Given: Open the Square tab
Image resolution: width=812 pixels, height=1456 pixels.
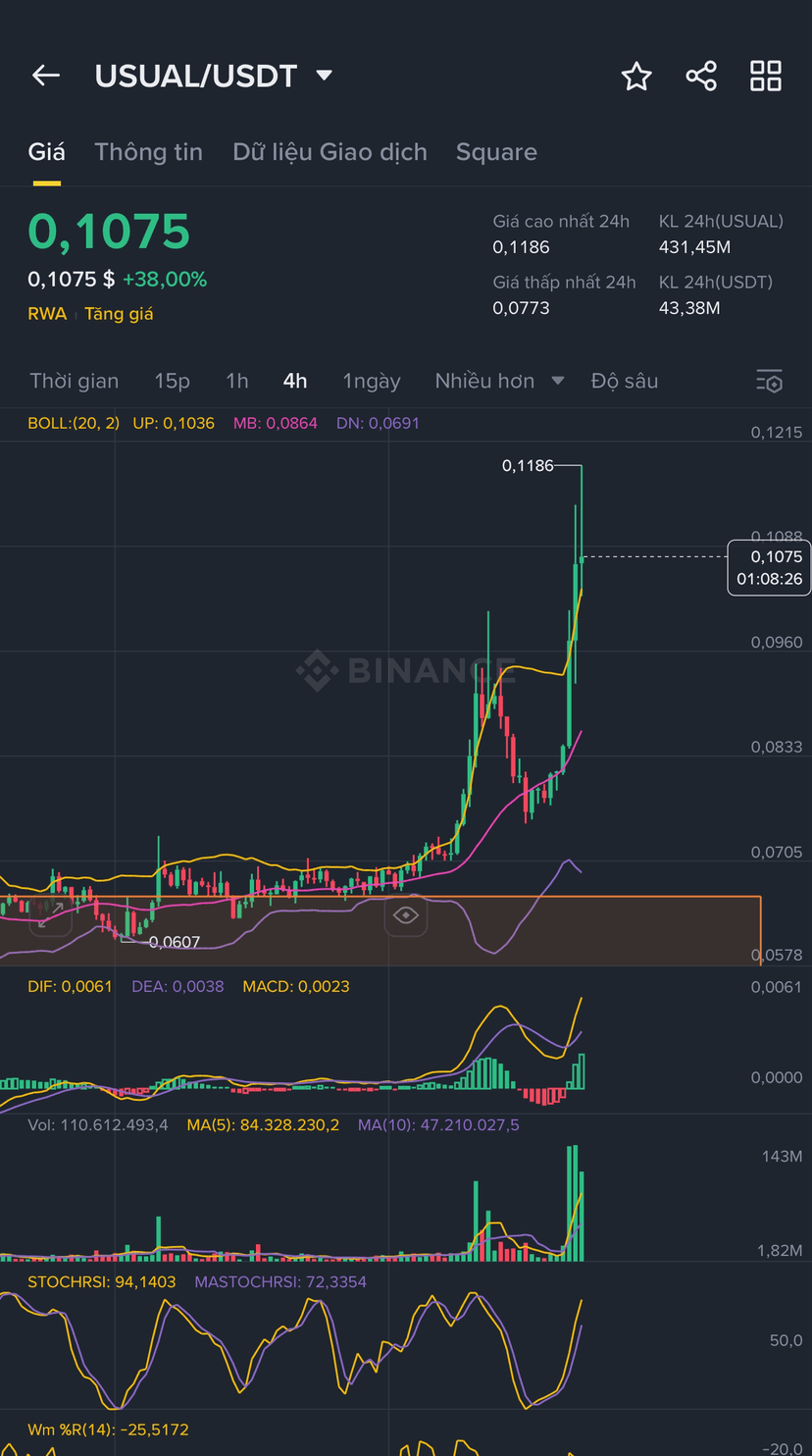Looking at the screenshot, I should pyautogui.click(x=496, y=152).
